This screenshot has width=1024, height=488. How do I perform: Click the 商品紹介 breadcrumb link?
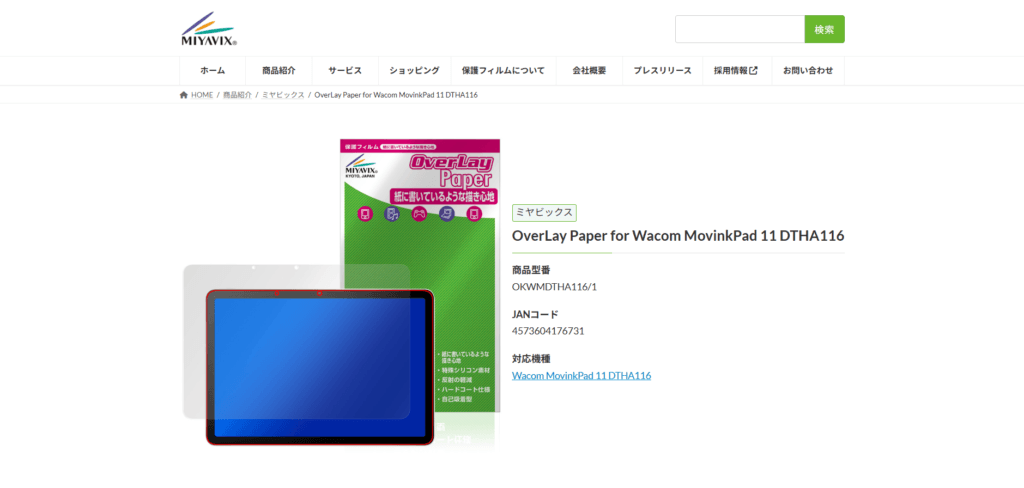237,95
